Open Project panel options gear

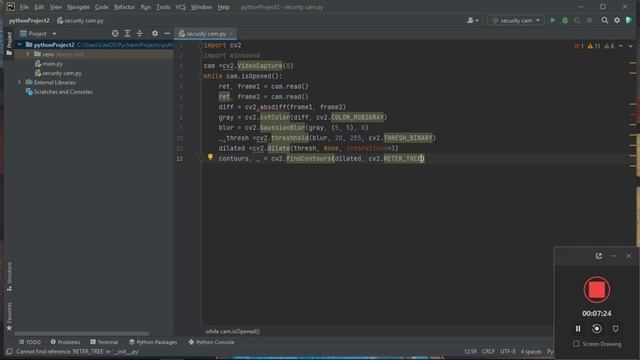coord(155,33)
